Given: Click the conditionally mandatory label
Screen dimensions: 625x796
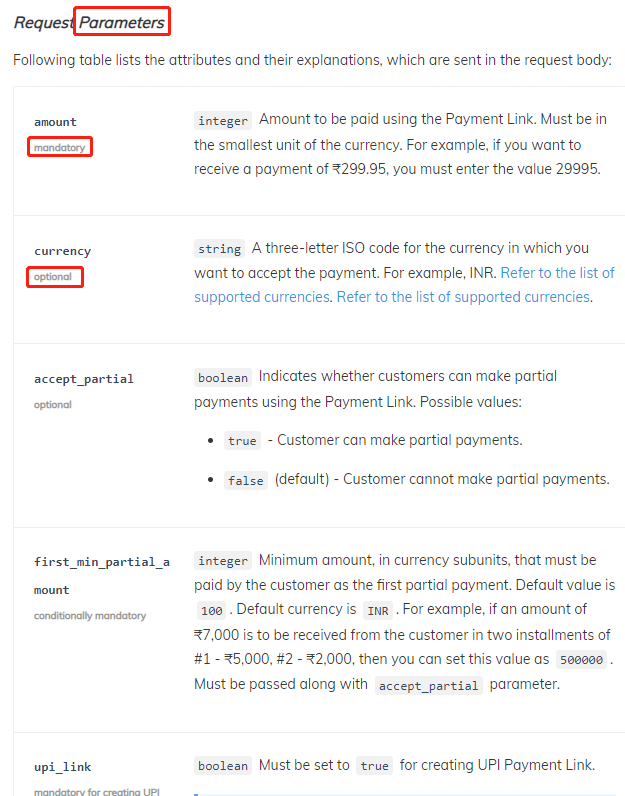Looking at the screenshot, I should tap(90, 616).
